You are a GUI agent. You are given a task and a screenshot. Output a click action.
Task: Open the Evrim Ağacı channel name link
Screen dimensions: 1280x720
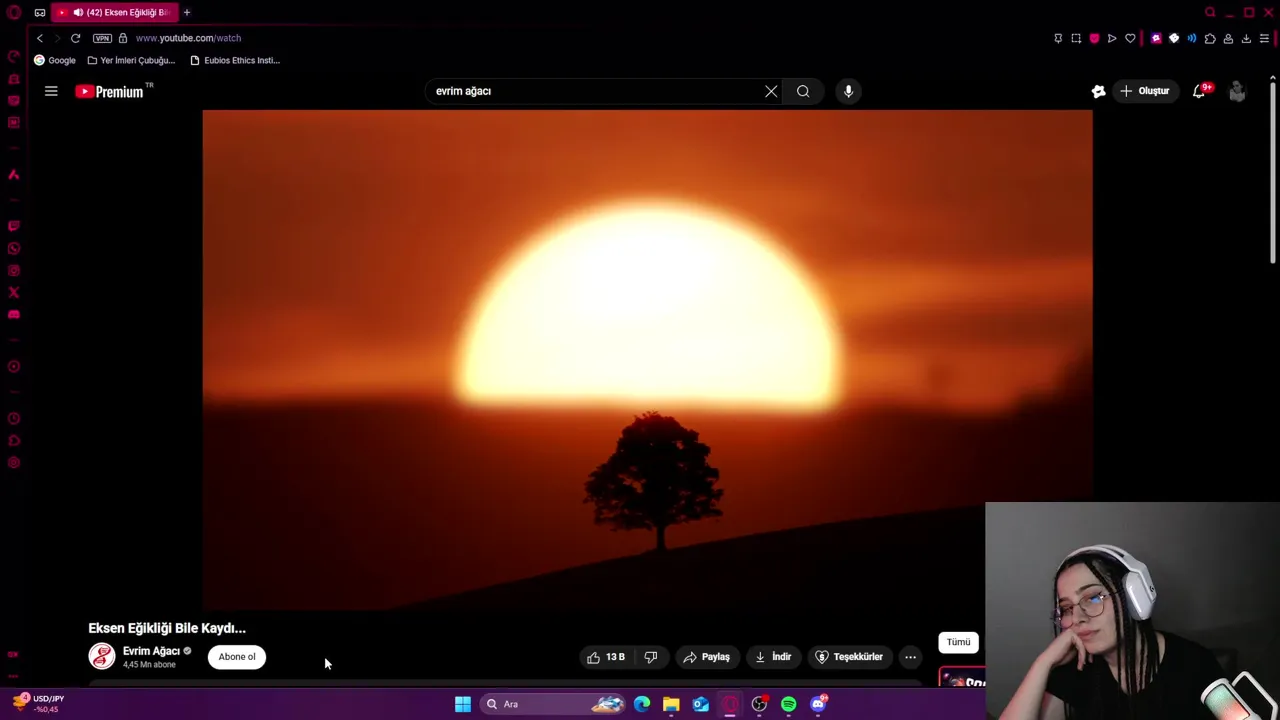[151, 651]
